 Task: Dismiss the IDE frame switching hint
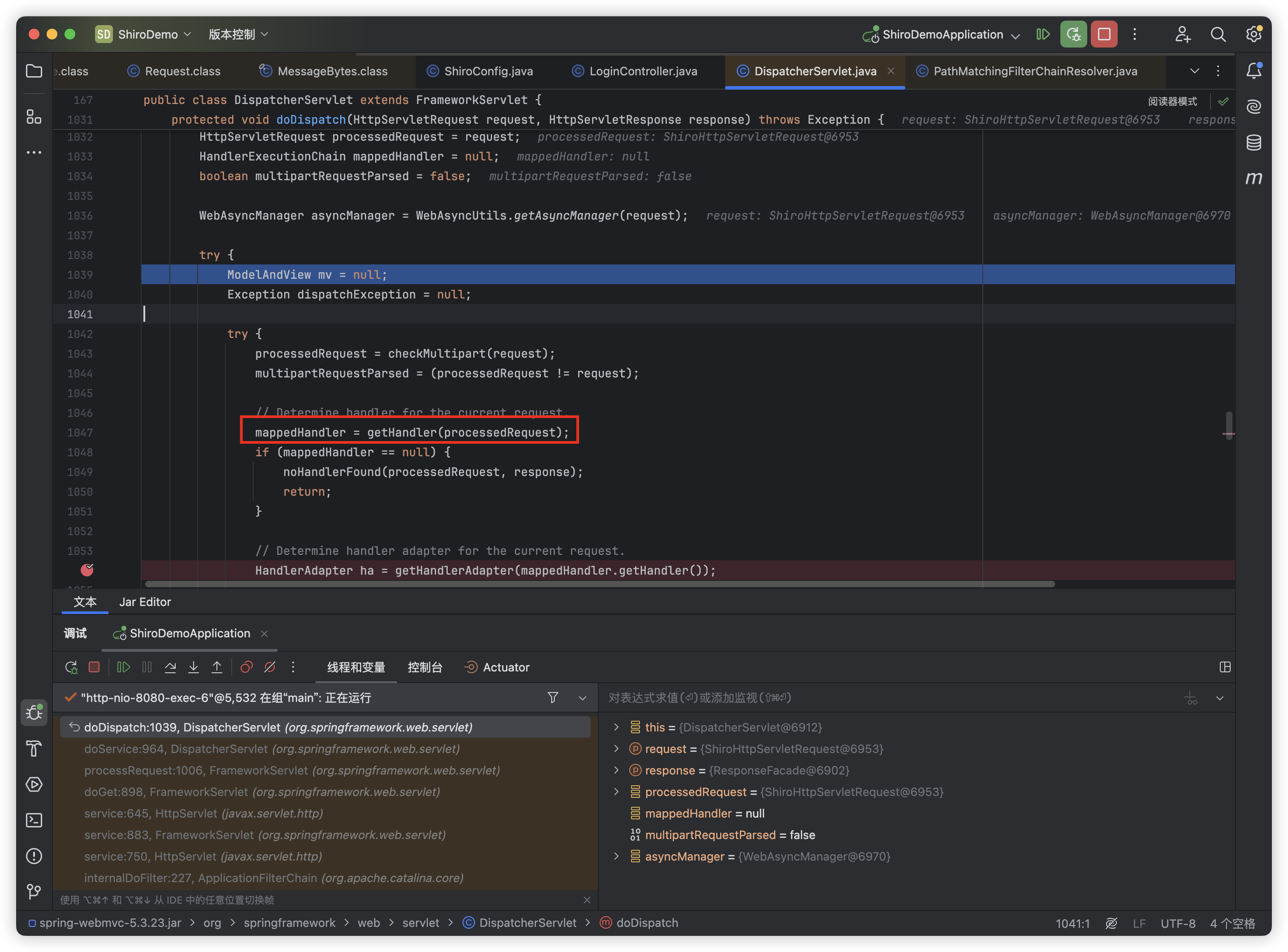click(x=586, y=900)
